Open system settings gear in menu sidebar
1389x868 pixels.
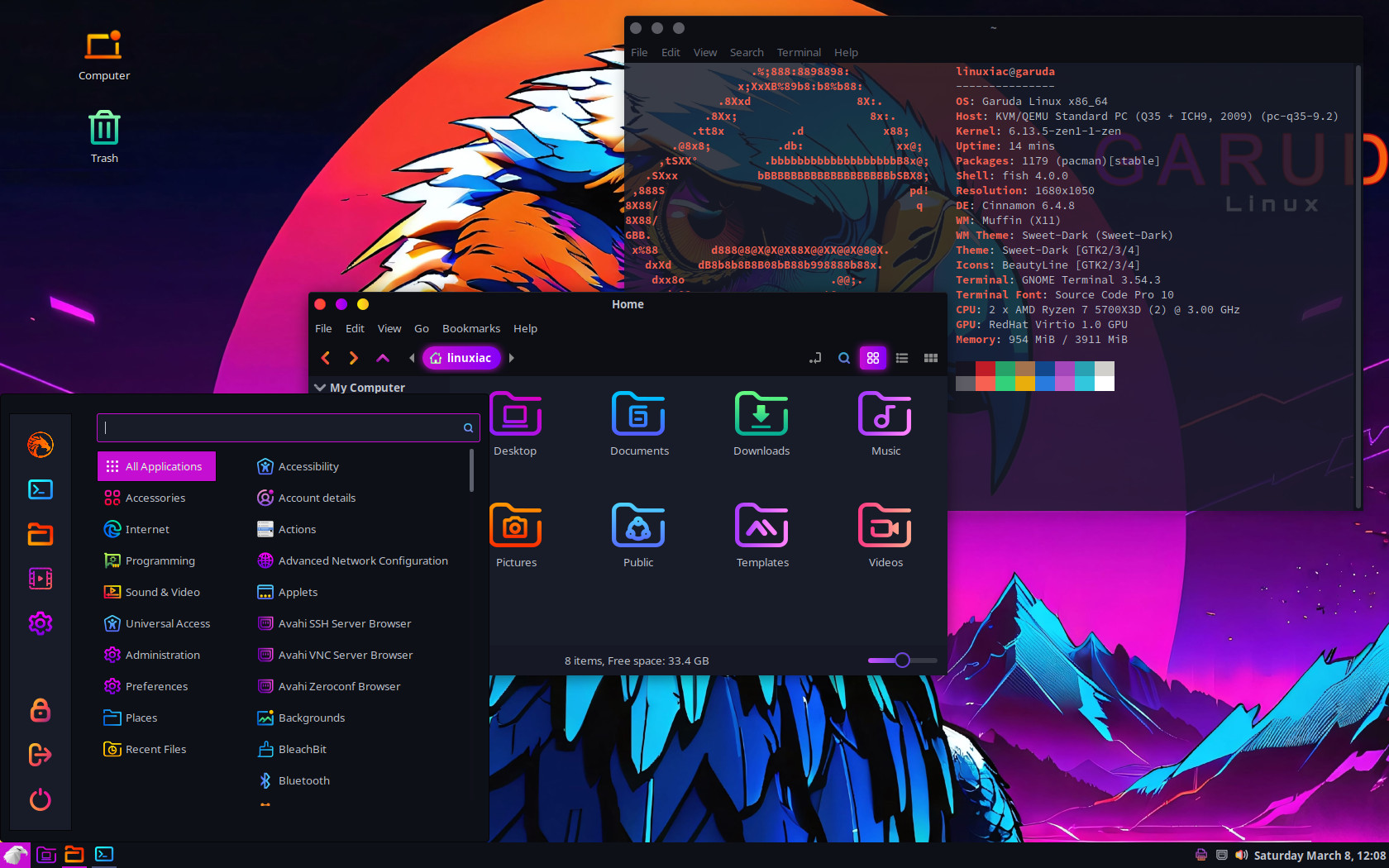coord(41,623)
